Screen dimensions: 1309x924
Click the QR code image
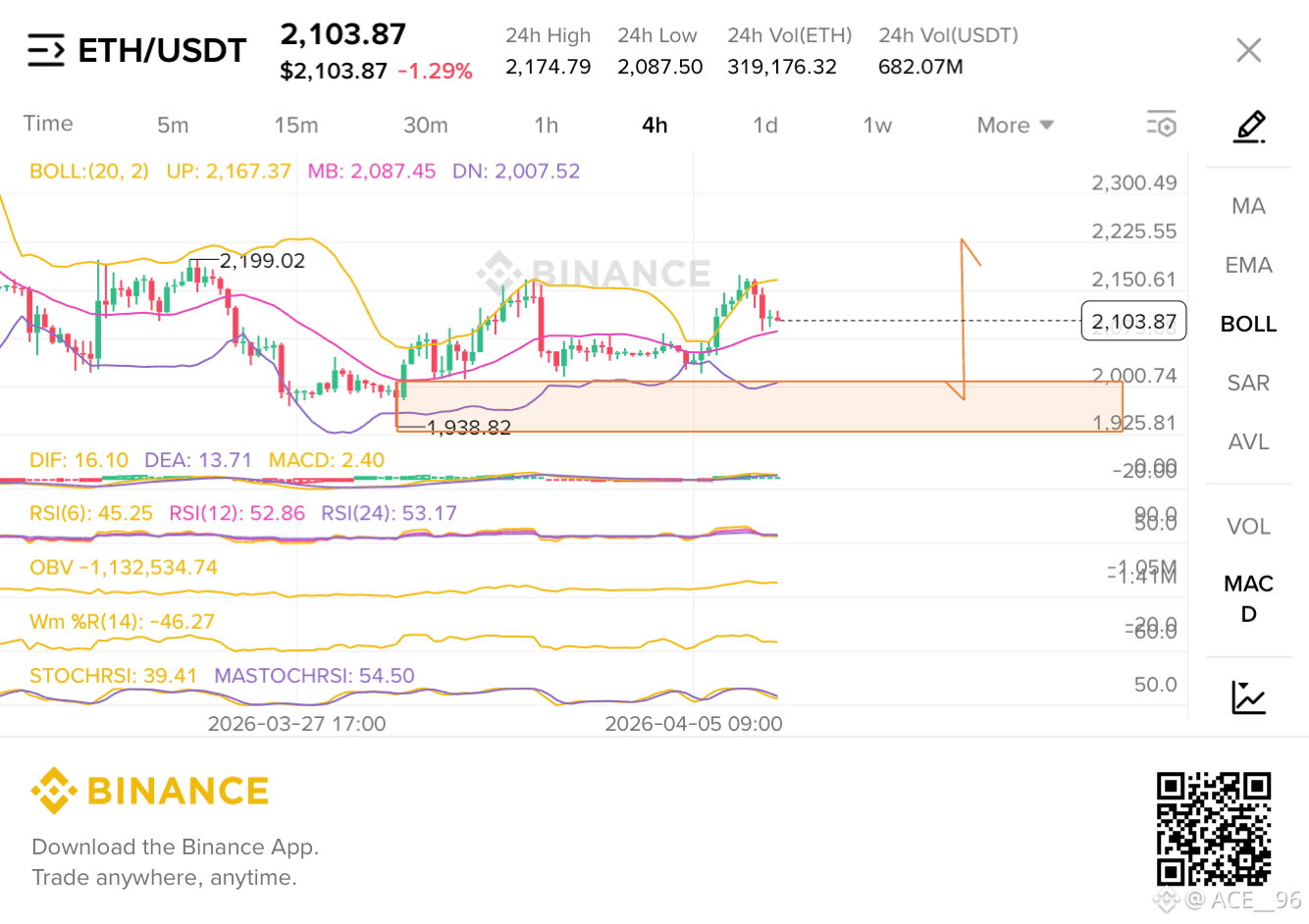pos(1214,829)
